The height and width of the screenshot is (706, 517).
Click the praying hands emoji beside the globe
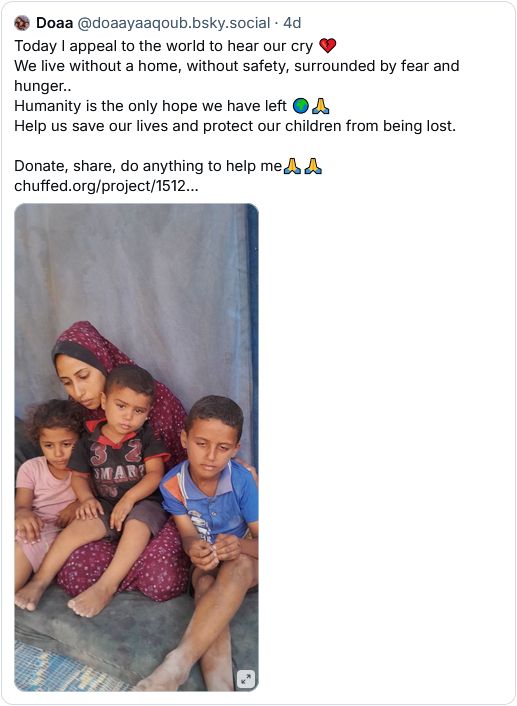pyautogui.click(x=321, y=106)
